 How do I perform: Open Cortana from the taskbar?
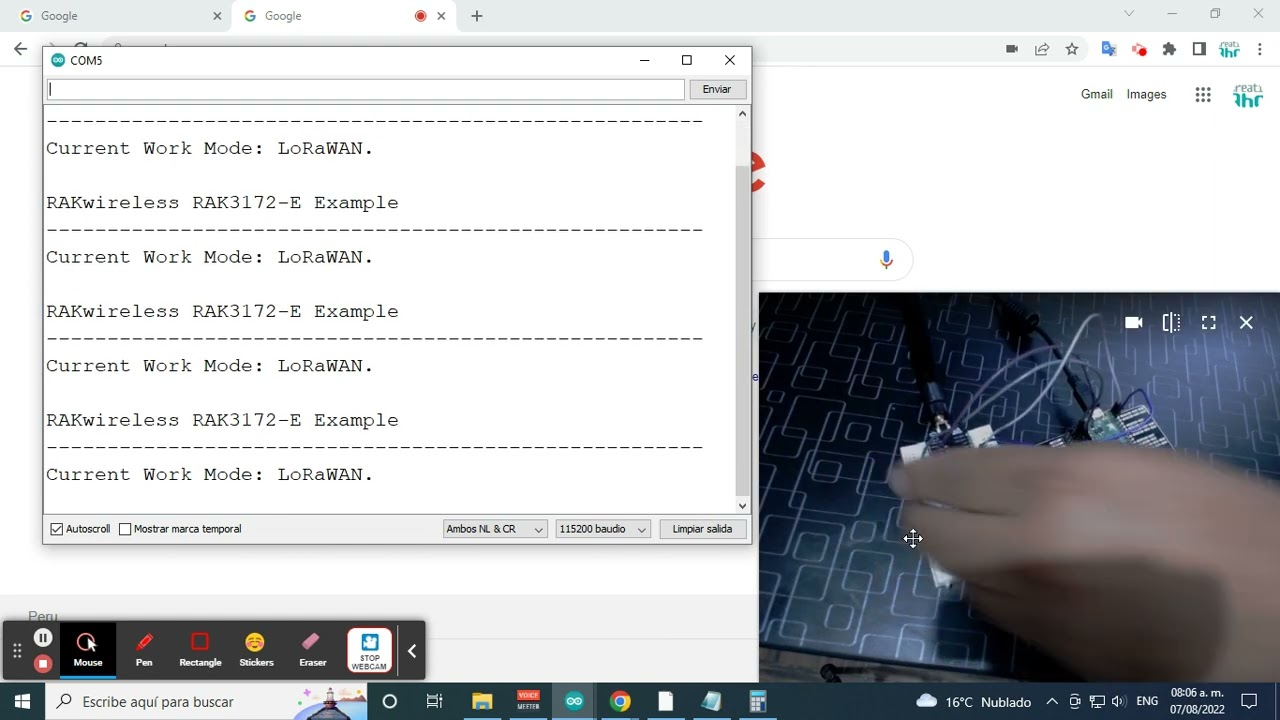[390, 701]
